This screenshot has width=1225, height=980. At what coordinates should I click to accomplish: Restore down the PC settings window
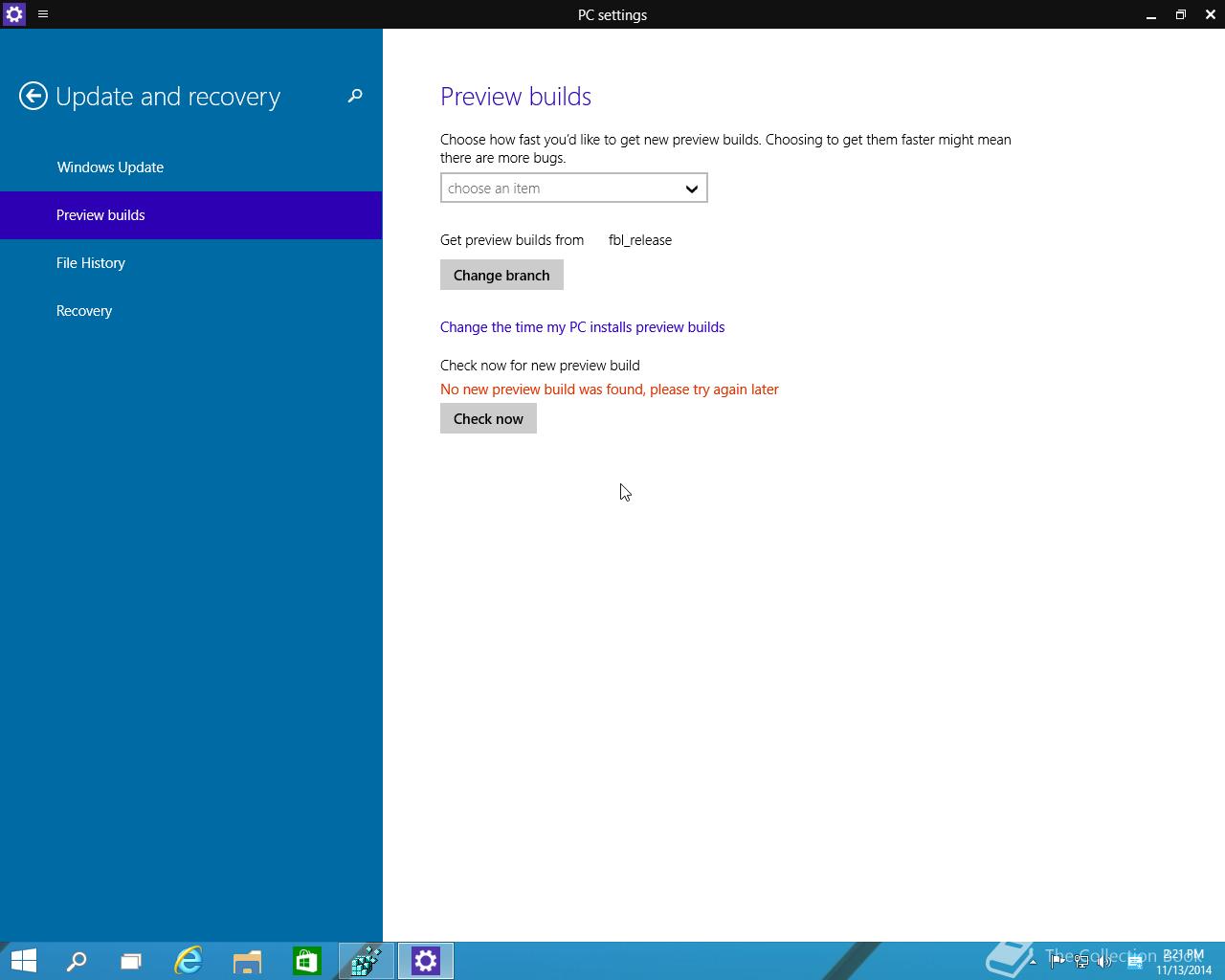tap(1181, 14)
